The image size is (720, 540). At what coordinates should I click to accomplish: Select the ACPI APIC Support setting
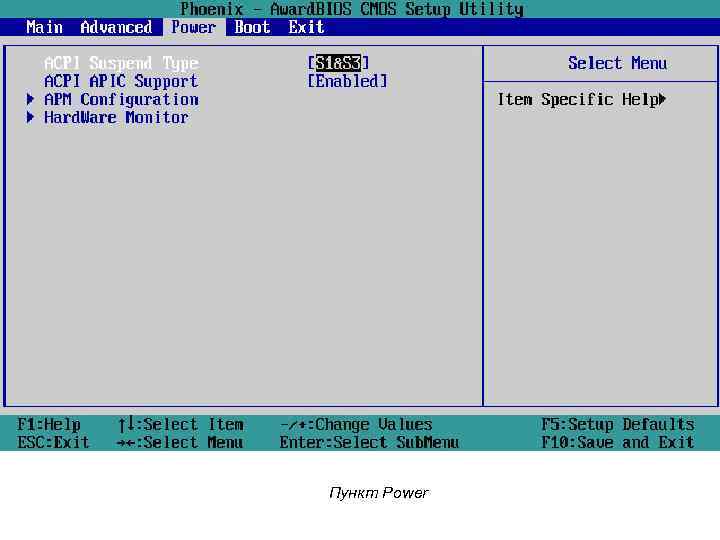point(121,81)
